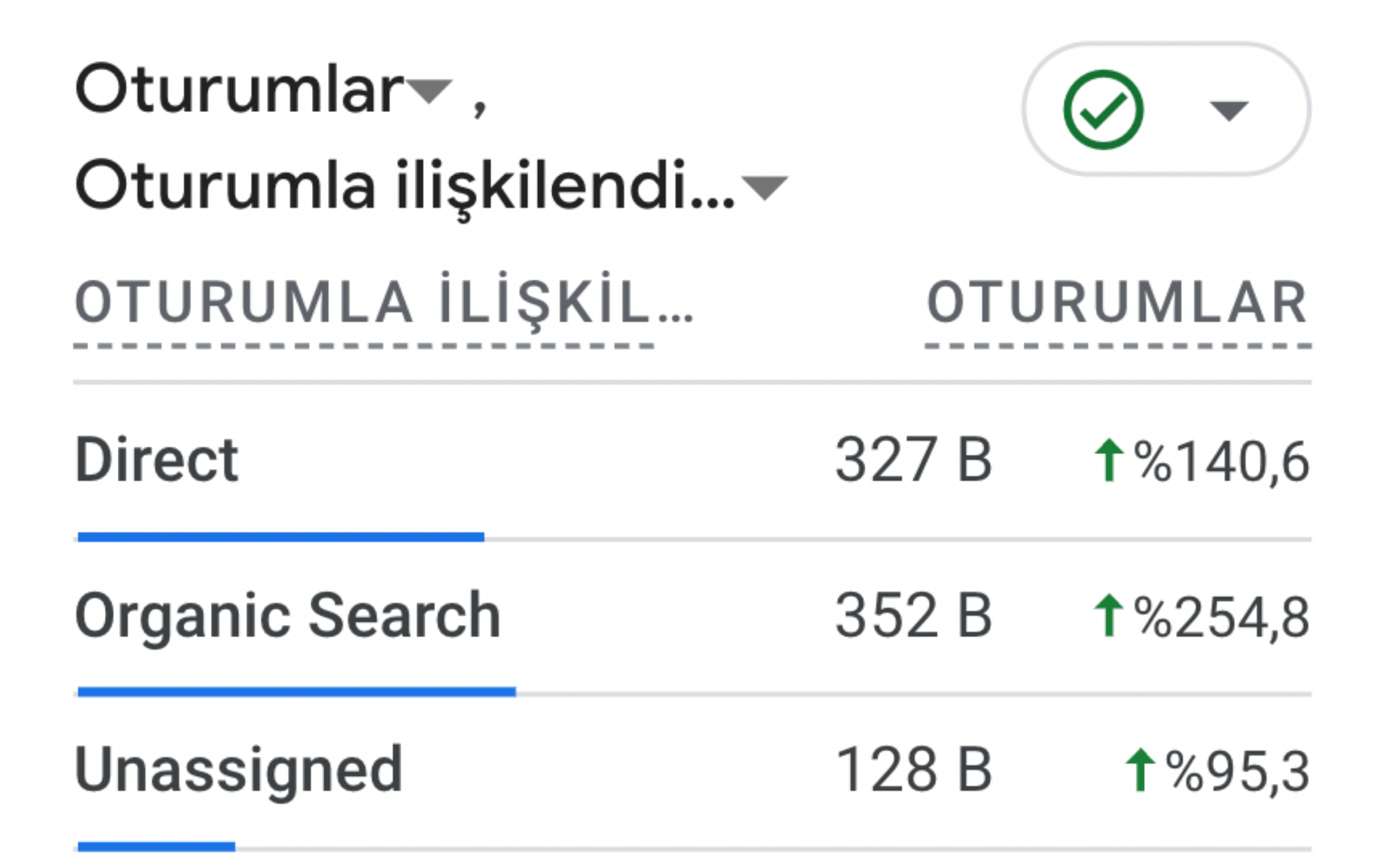
Task: Open the dropdown arrow beside the checkmark
Action: point(1229,110)
